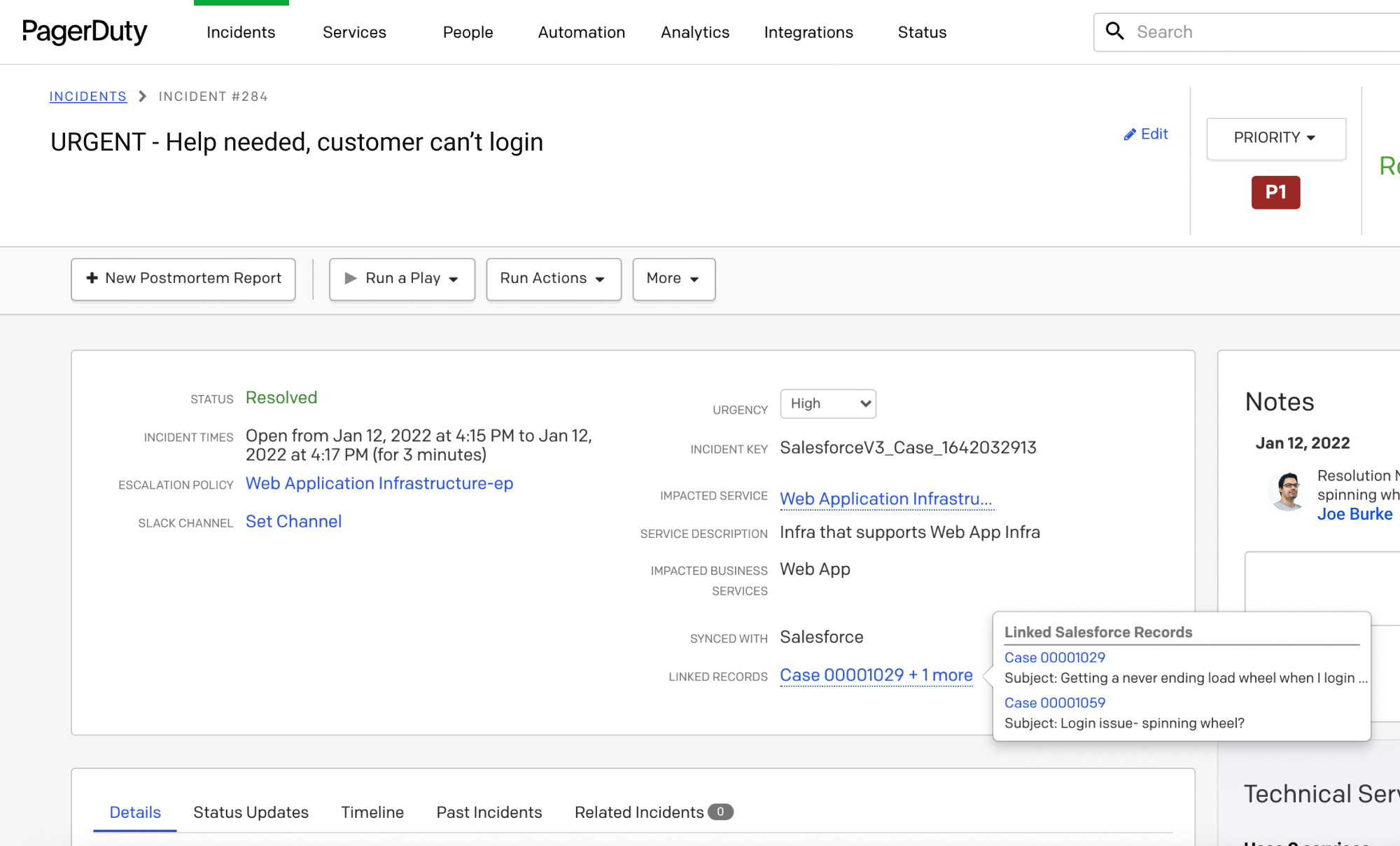Screen dimensions: 1400x846
Task: Click the search magnifier icon
Action: pos(1114,32)
